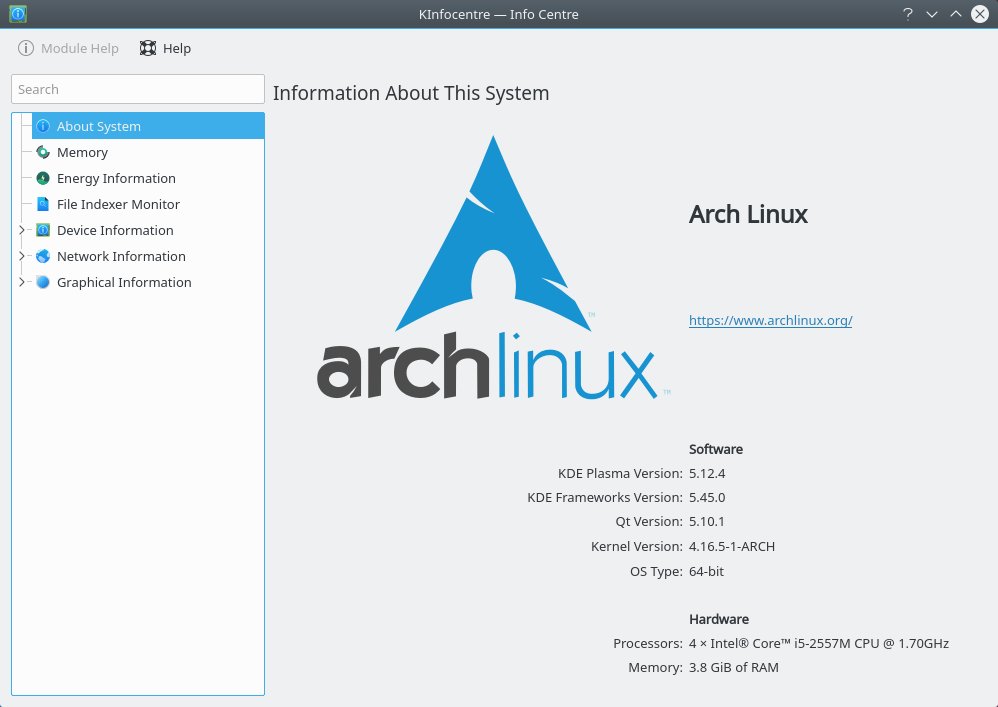998x707 pixels.
Task: Open Help via the lifebuoy icon
Action: [148, 48]
